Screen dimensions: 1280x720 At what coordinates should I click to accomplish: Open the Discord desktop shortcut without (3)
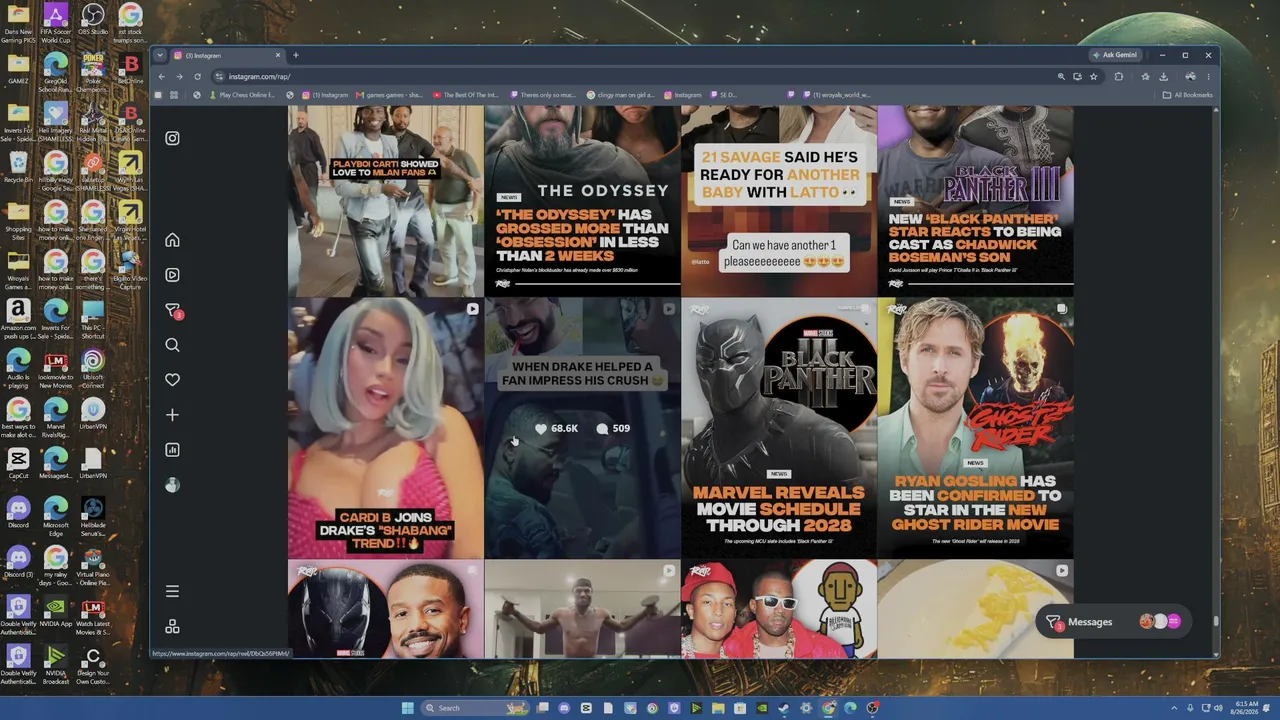coord(18,513)
